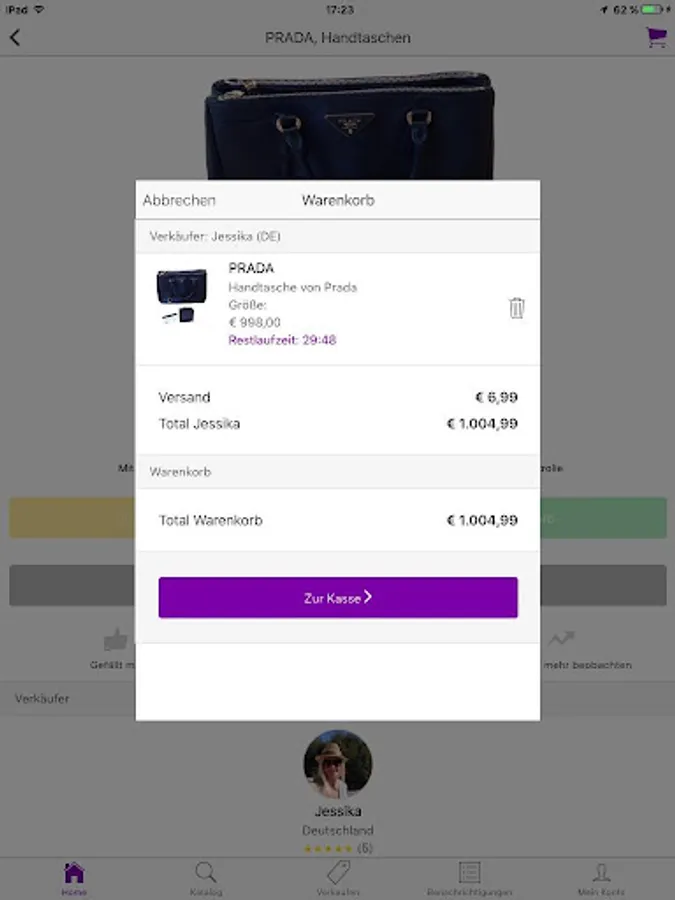Open the seller name Jessika link
The image size is (675, 900).
[338, 811]
